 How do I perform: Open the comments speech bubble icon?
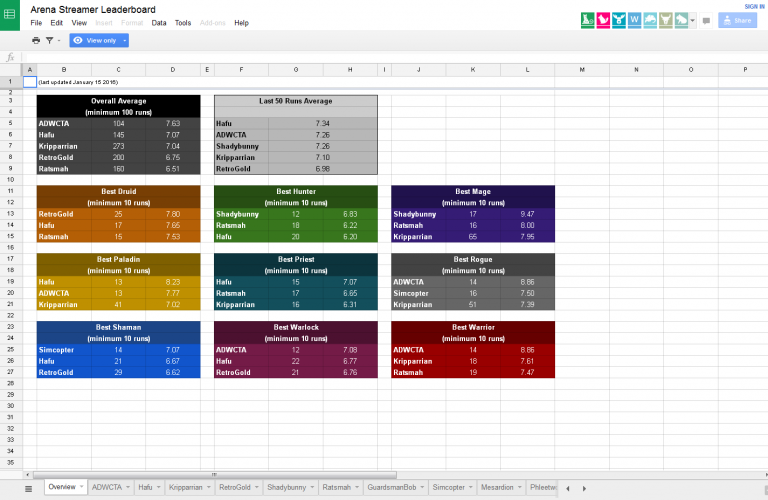pyautogui.click(x=706, y=20)
